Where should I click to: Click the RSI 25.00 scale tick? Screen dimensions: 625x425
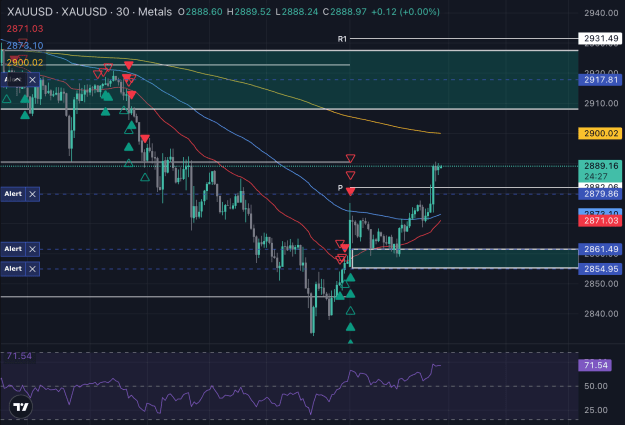596,410
